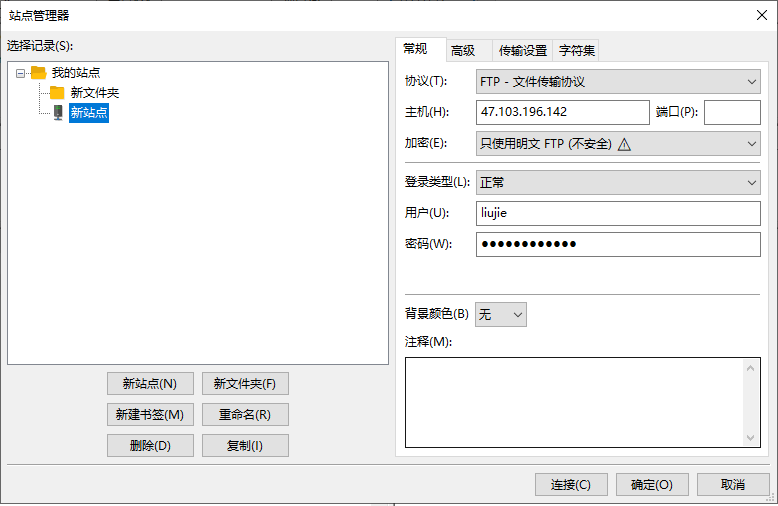Viewport: 778px width, 506px height.
Task: Click the 新文件夹(F) button
Action: [245, 383]
